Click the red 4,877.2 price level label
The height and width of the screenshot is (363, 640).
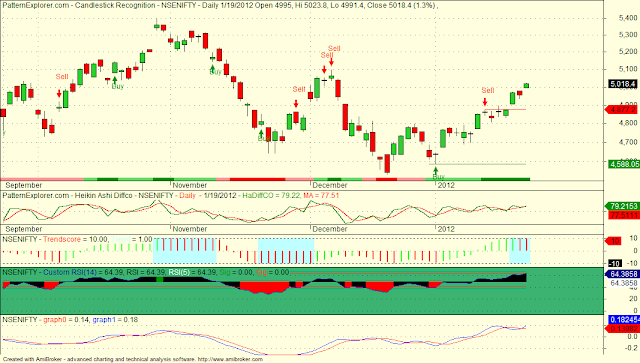pyautogui.click(x=622, y=109)
